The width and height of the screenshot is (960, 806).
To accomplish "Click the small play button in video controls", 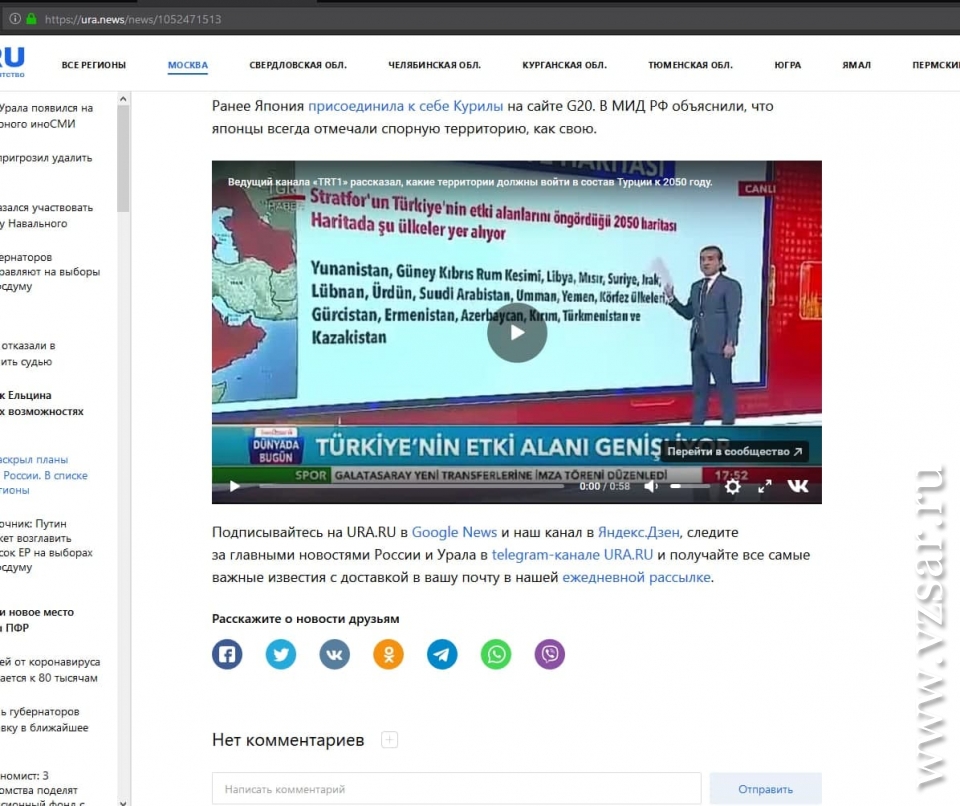I will (234, 486).
